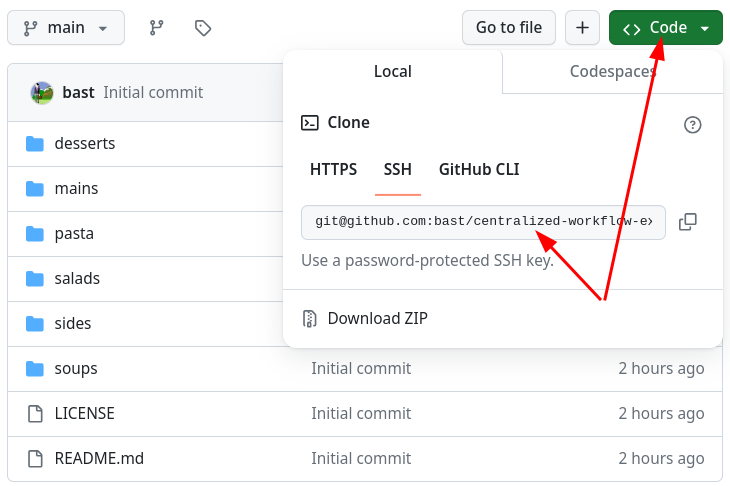The width and height of the screenshot is (730, 486).
Task: Click the Download ZIP link
Action: pyautogui.click(x=377, y=319)
